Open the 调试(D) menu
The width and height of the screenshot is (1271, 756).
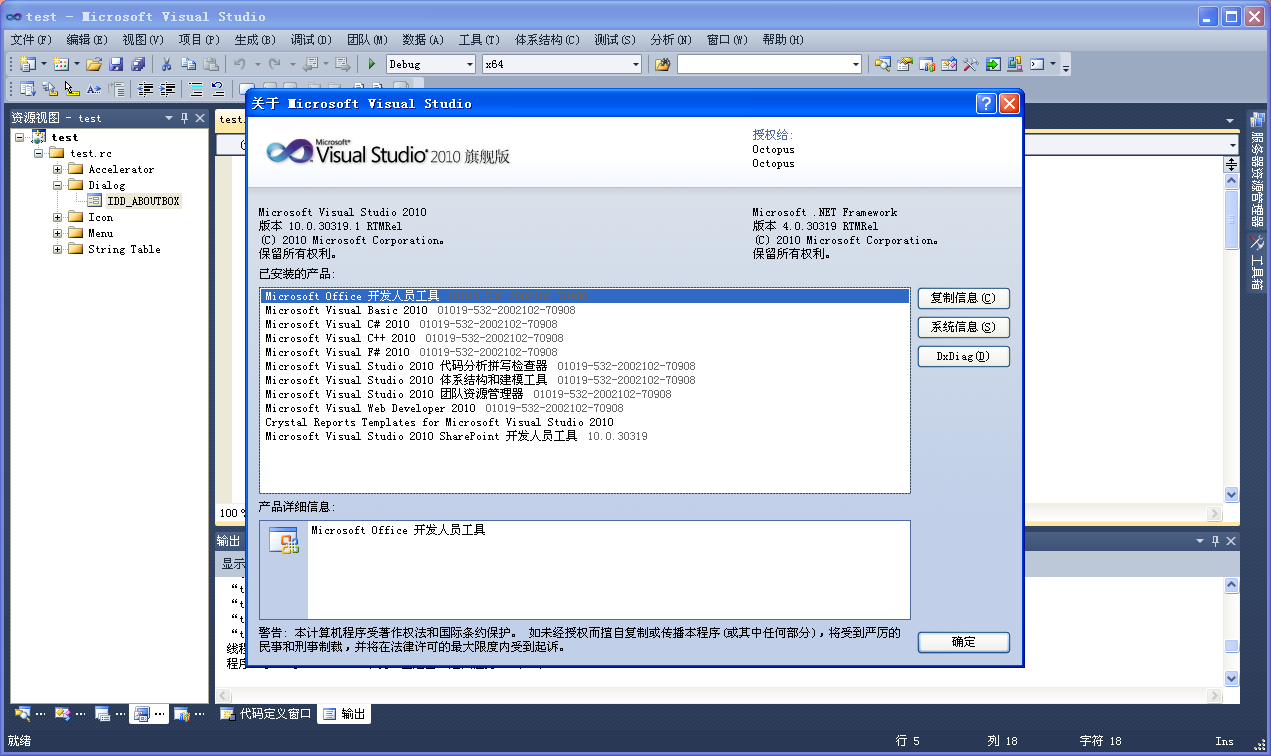[x=311, y=40]
